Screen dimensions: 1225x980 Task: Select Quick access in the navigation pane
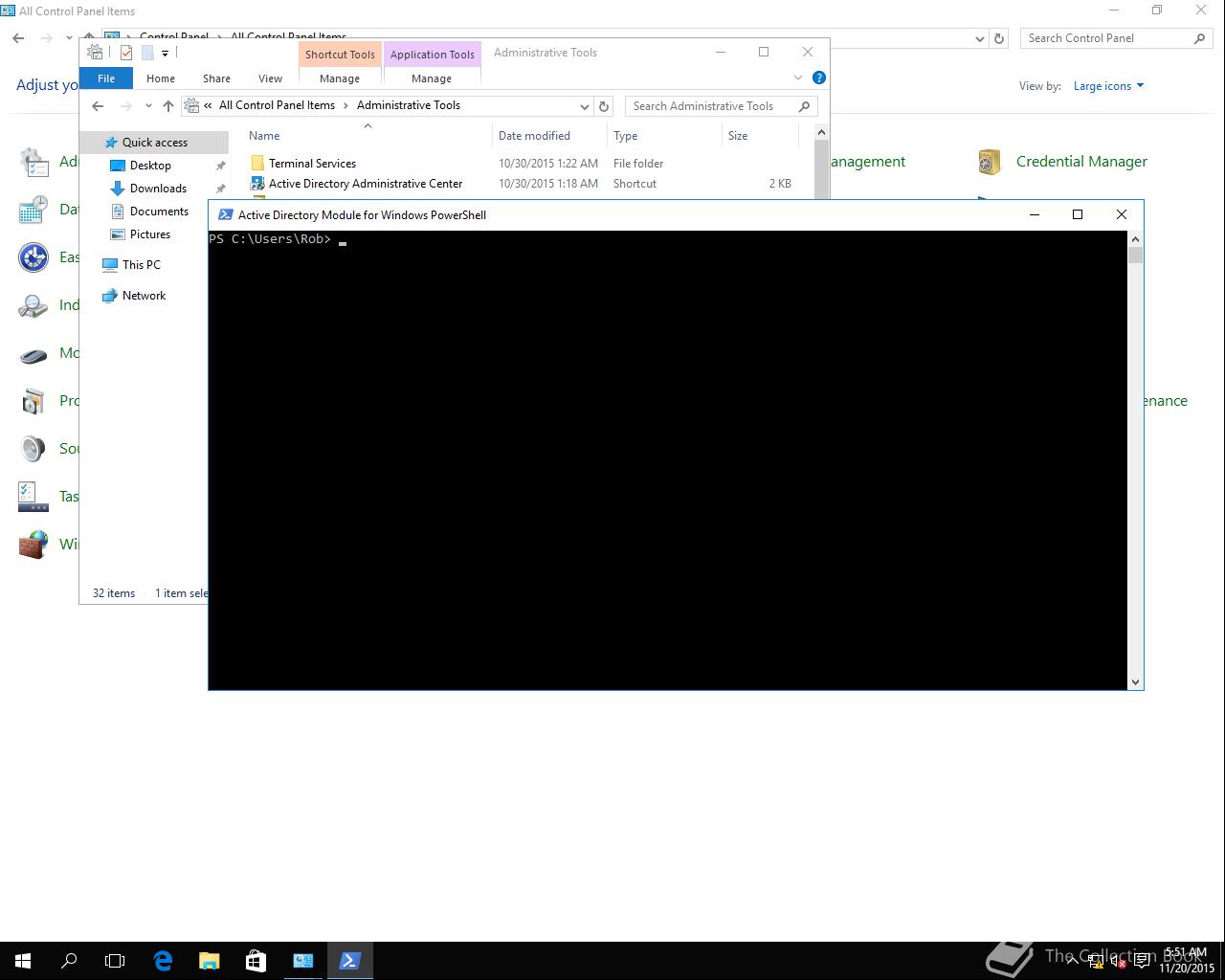coord(155,143)
